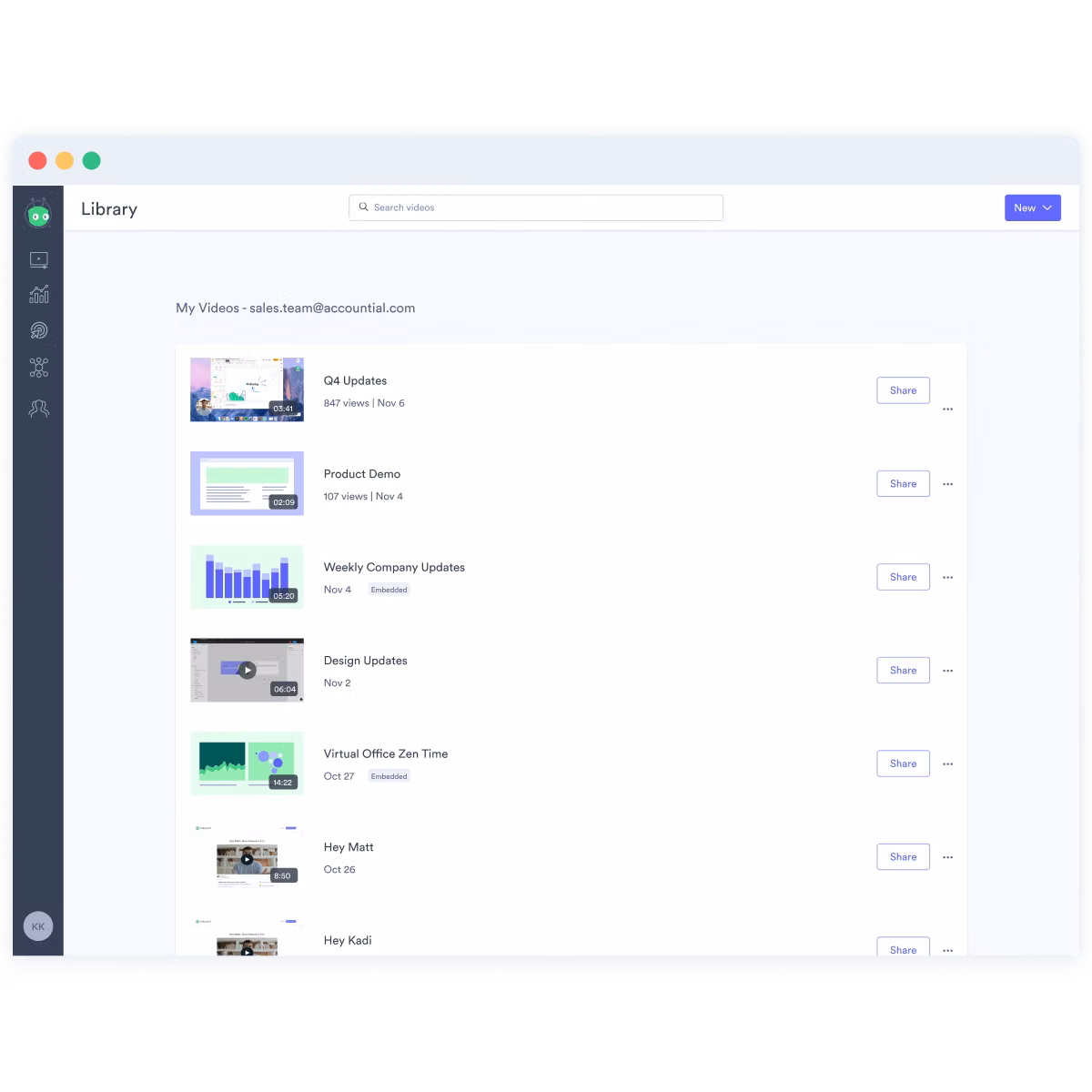The height and width of the screenshot is (1092, 1092).
Task: Click the green mascot logo in sidebar
Action: 38,215
